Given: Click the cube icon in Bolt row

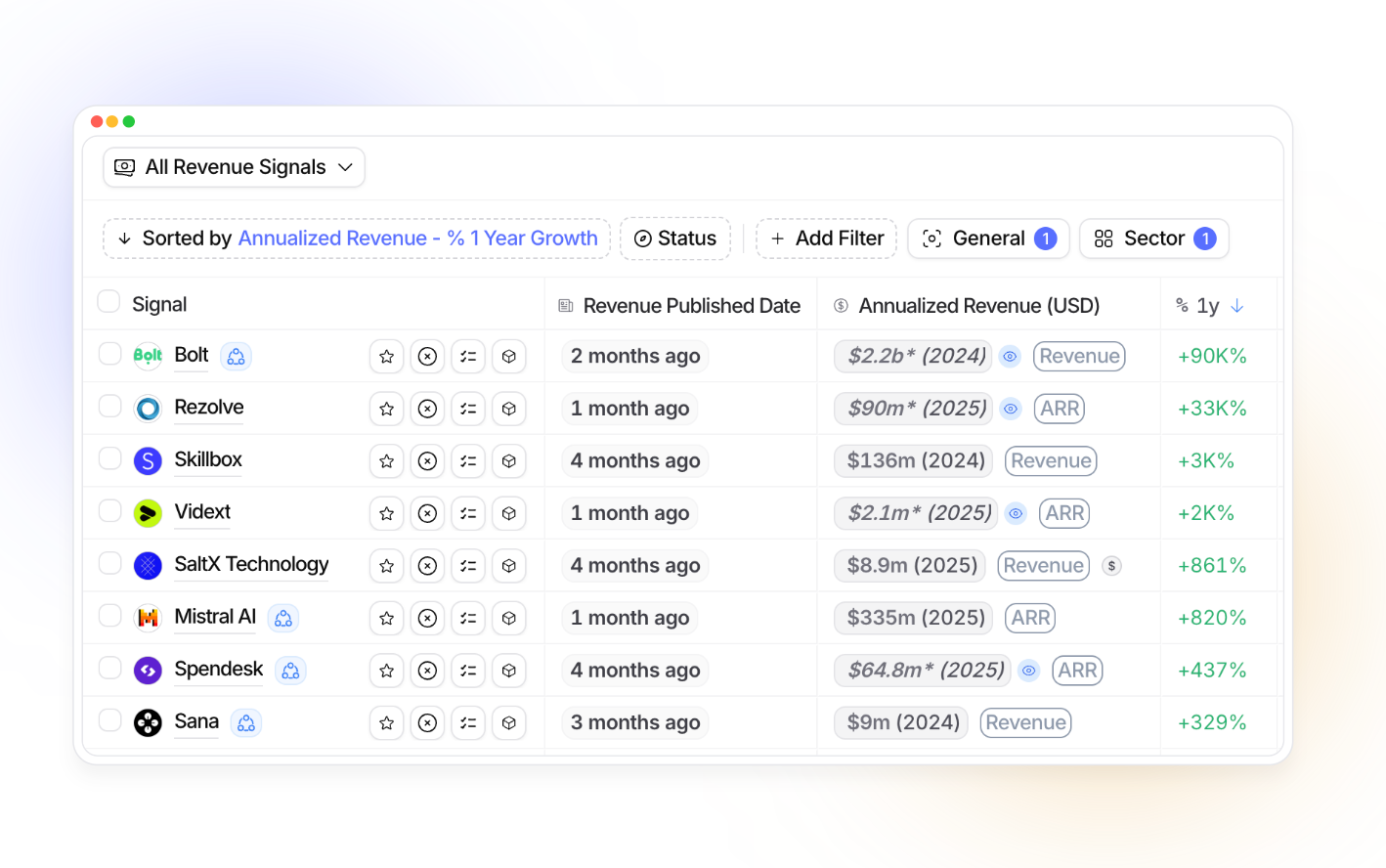Looking at the screenshot, I should click(509, 357).
